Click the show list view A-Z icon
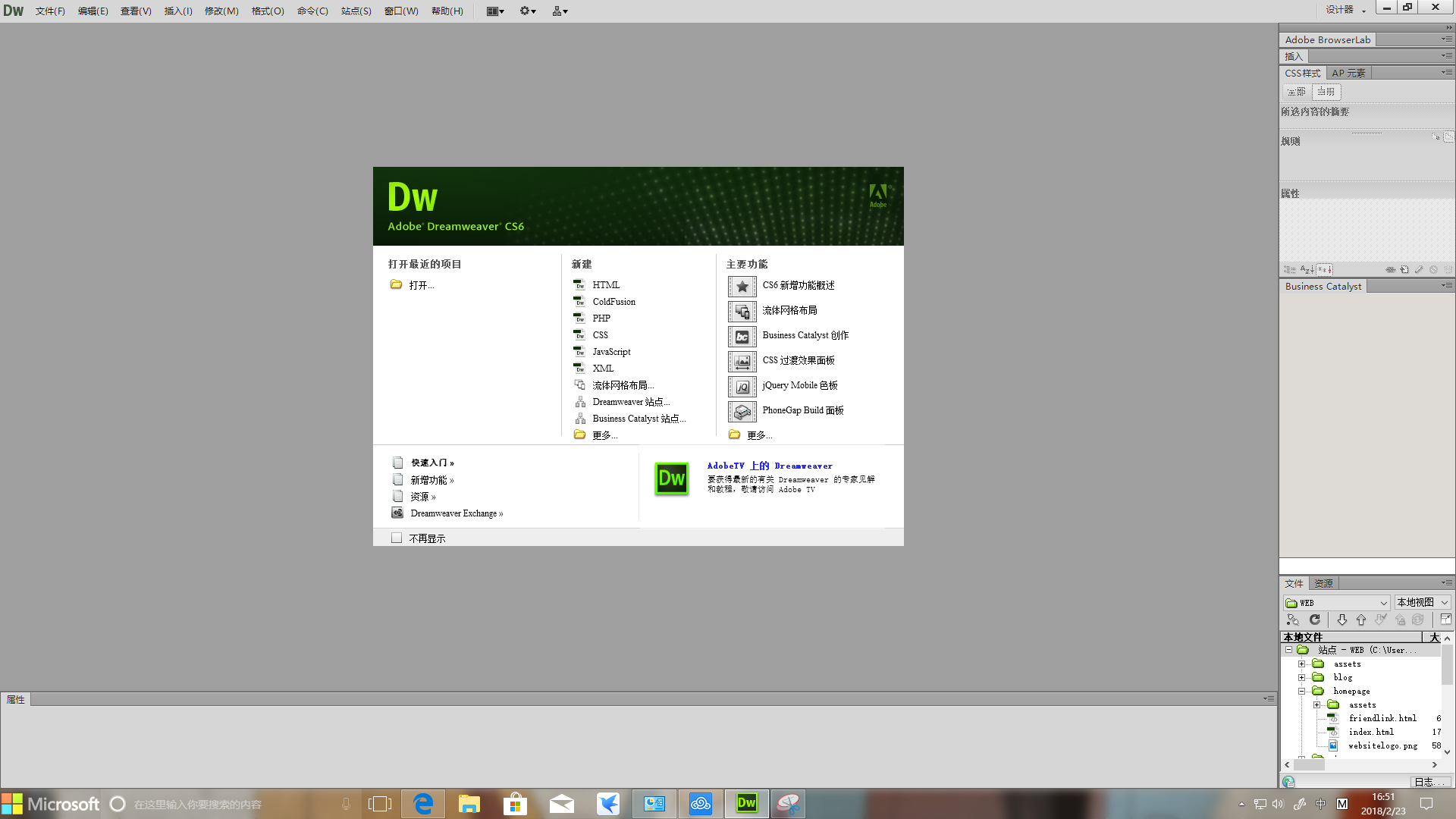The width and height of the screenshot is (1456, 819). click(x=1307, y=269)
